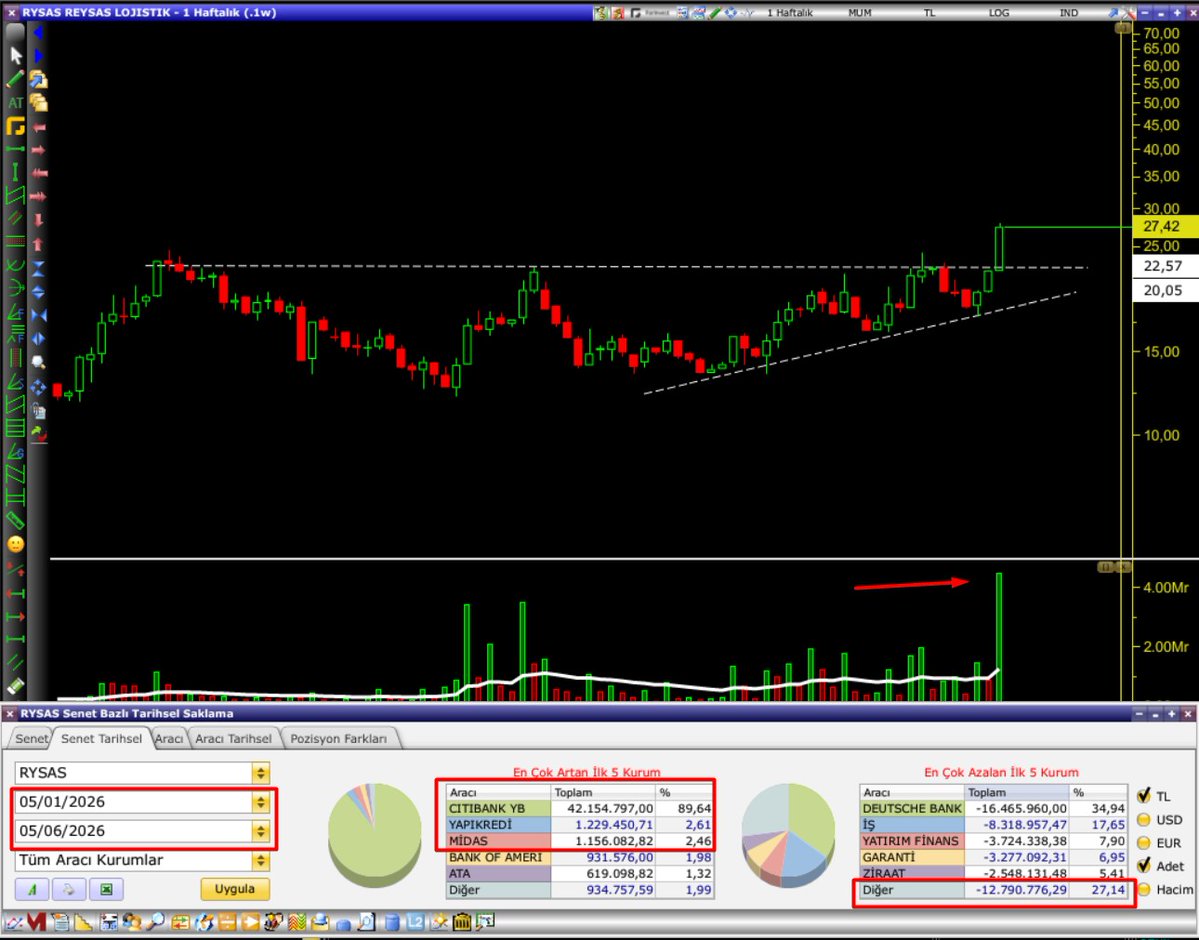Click the magnifying glass icon in bottom toolbar
1199x940 pixels.
[x=157, y=922]
